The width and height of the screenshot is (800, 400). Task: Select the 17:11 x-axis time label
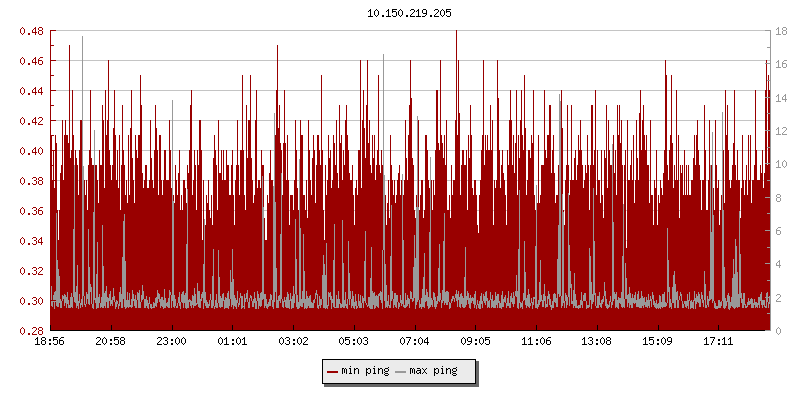(718, 342)
